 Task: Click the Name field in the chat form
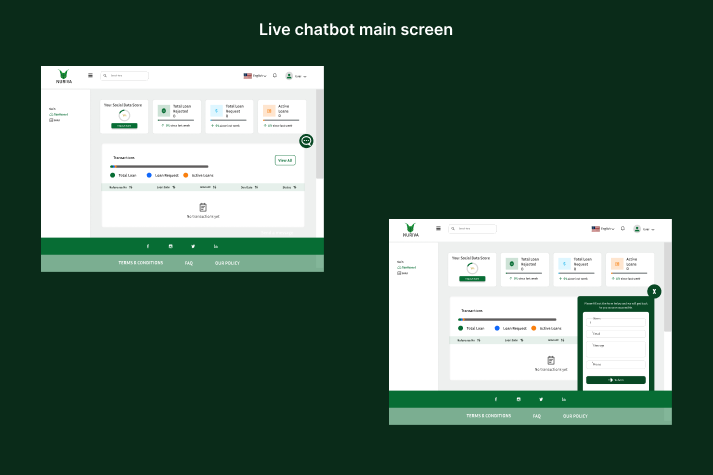pos(616,320)
